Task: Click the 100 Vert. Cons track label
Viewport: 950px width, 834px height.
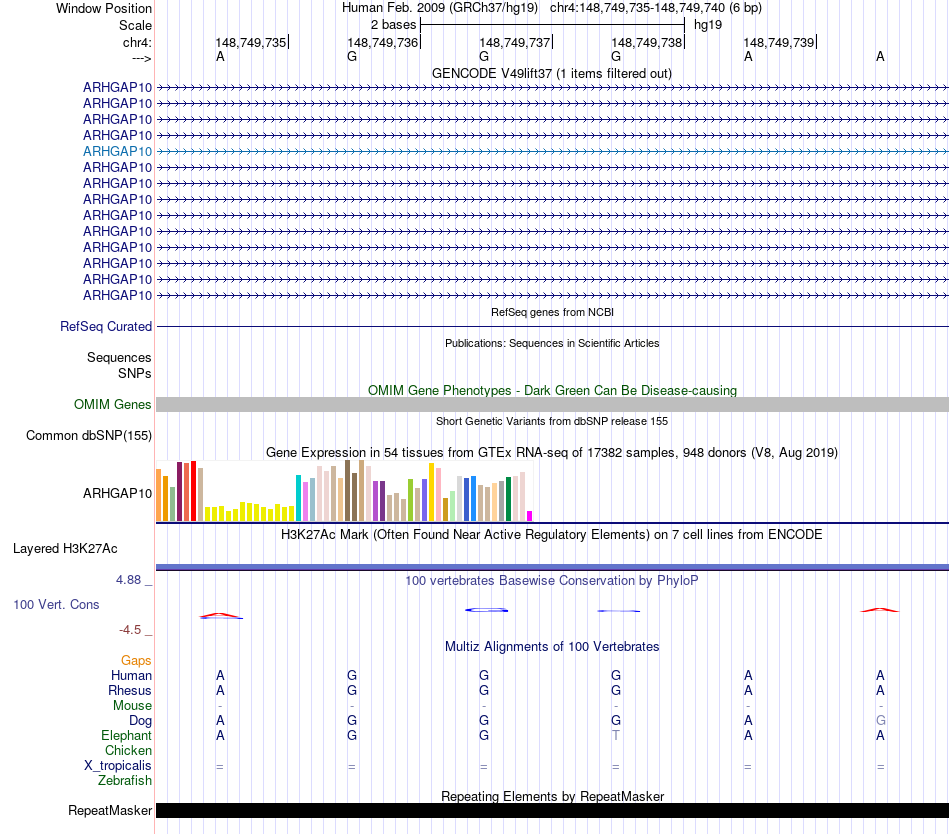Action: pos(56,604)
